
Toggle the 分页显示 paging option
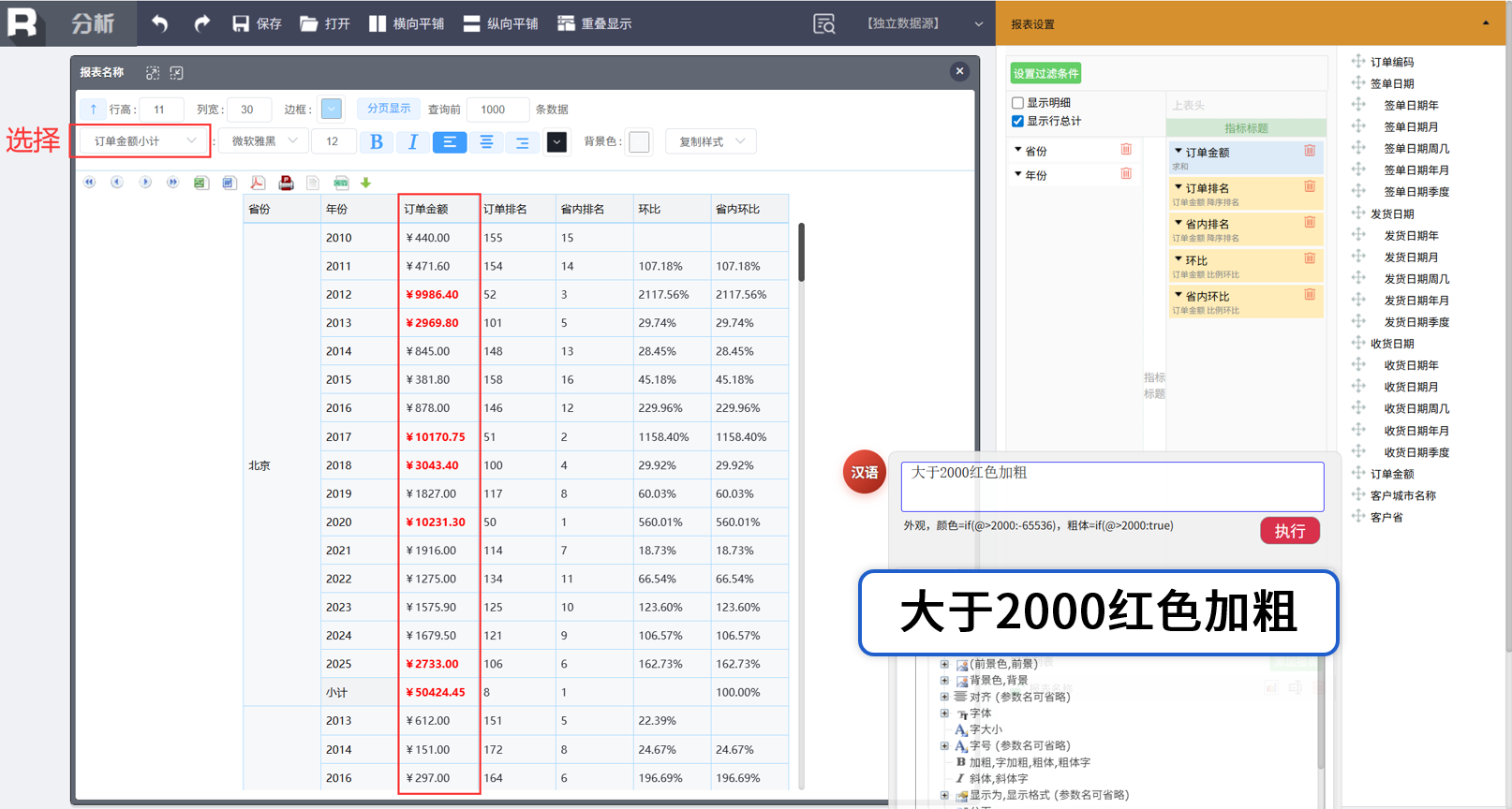(389, 109)
